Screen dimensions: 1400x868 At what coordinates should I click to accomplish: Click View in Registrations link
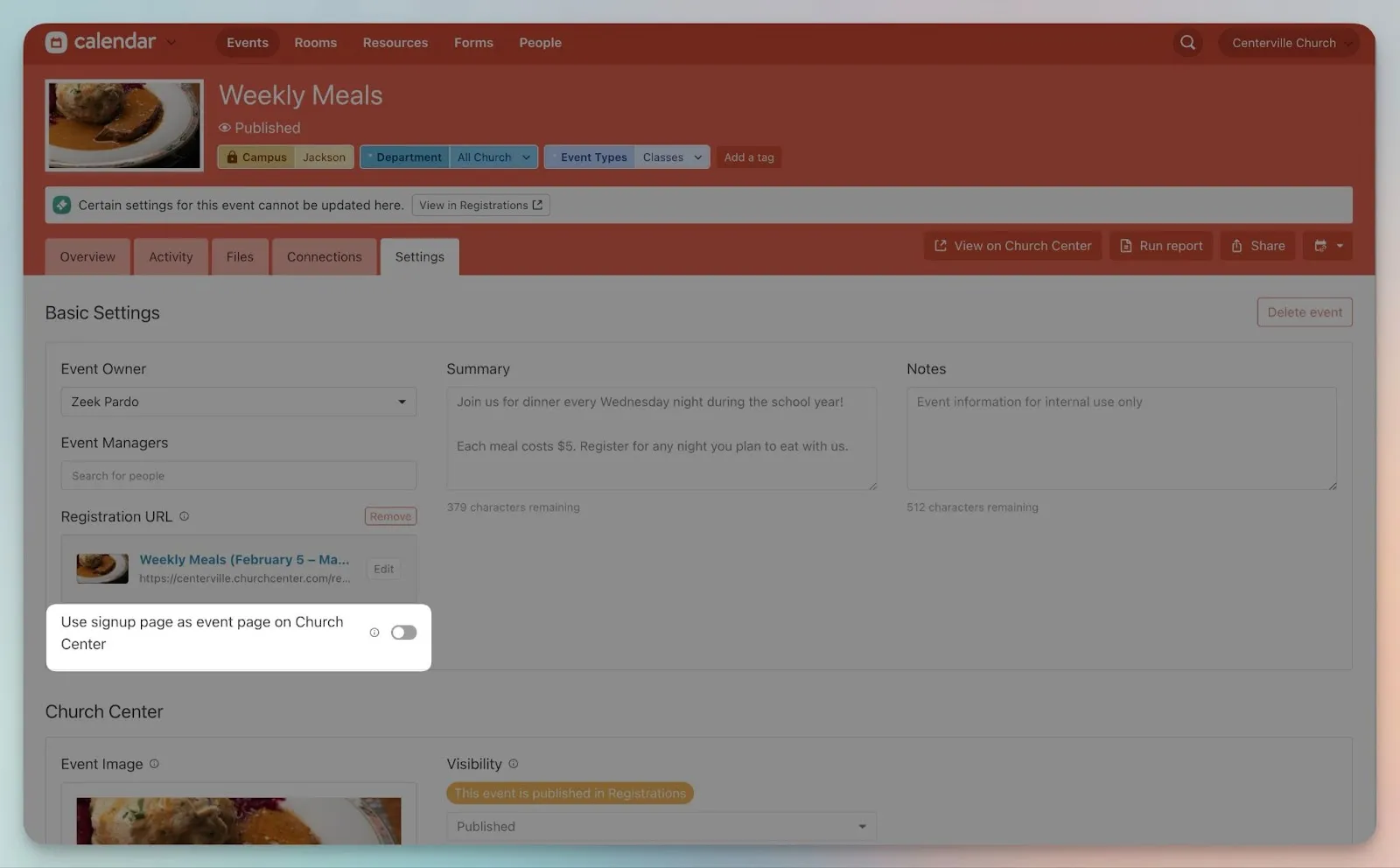pyautogui.click(x=480, y=206)
